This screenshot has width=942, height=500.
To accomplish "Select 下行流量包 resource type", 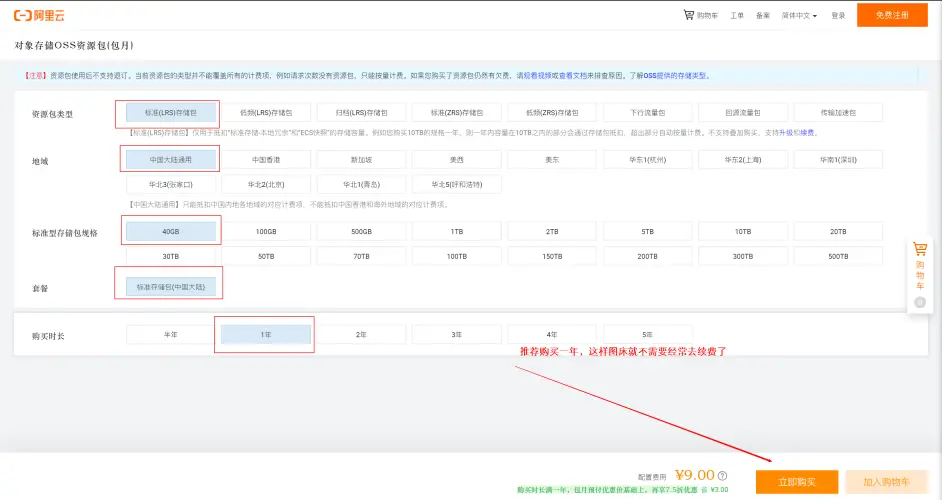I will tap(648, 112).
